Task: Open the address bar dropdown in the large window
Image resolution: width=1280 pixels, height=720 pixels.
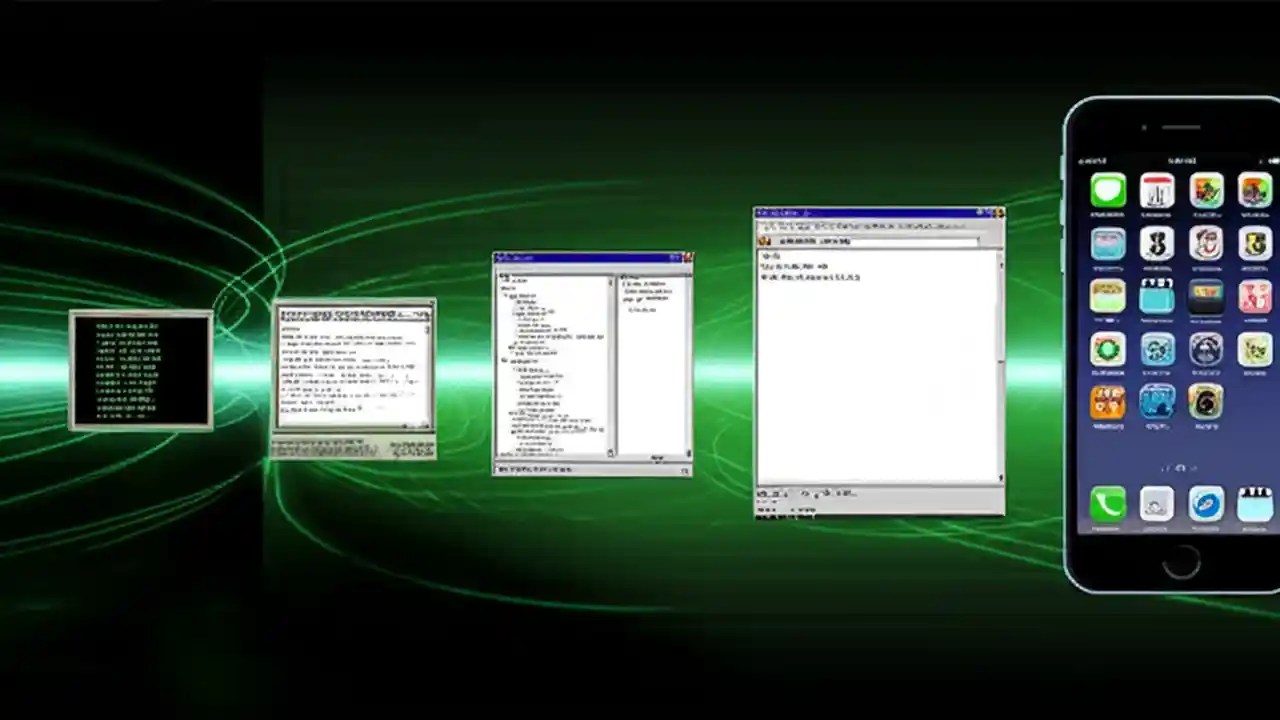Action: pos(977,240)
